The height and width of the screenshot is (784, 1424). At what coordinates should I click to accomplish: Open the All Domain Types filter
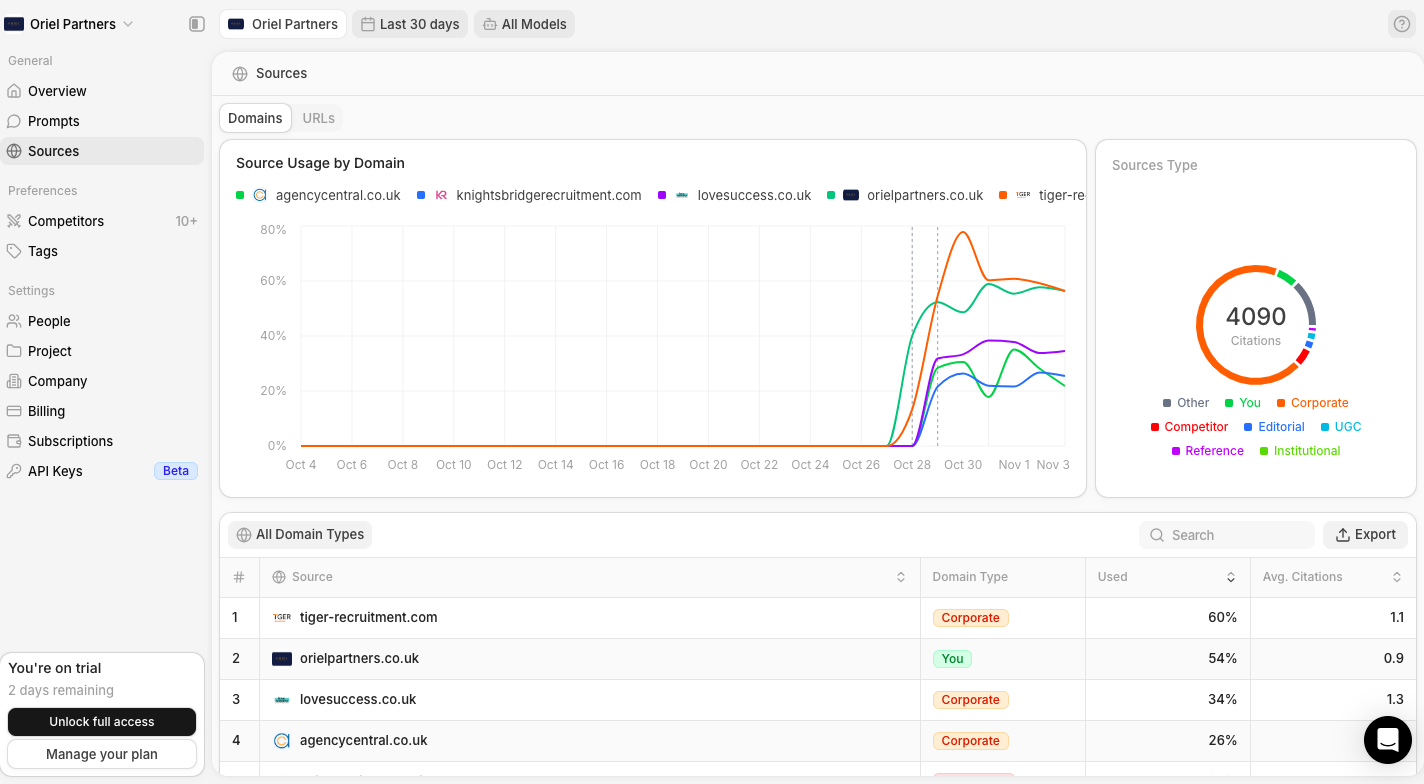point(299,534)
